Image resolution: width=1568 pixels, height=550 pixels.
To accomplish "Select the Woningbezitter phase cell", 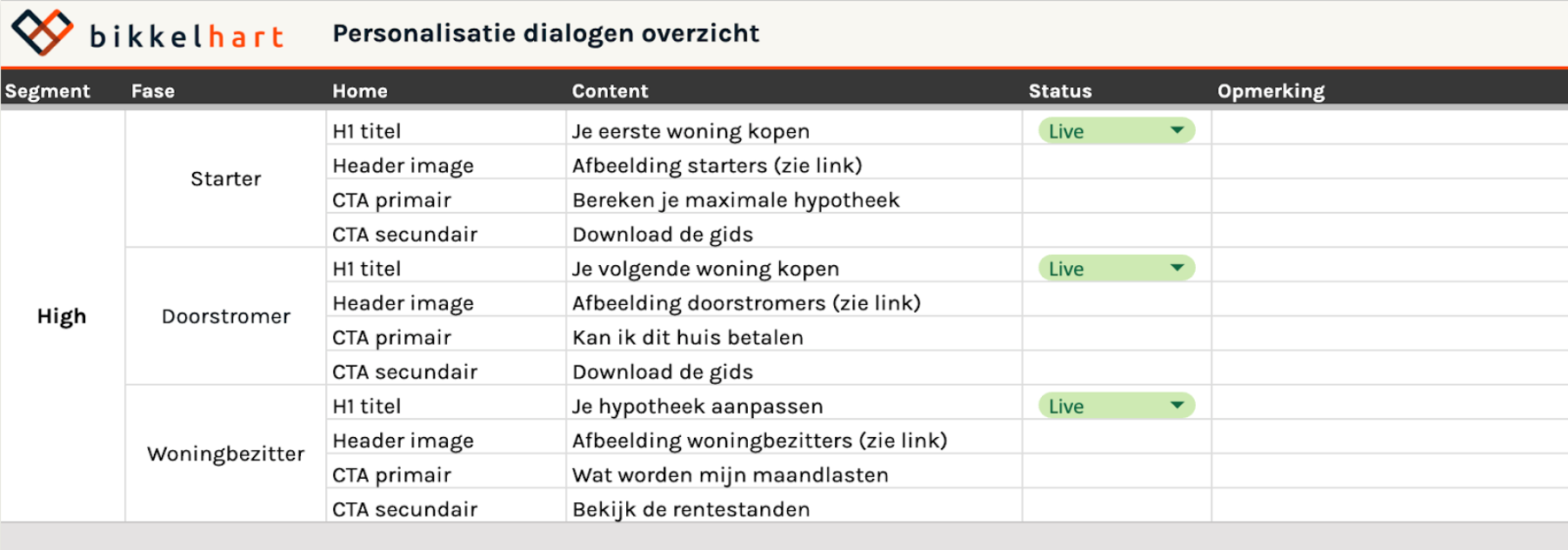I will click(226, 454).
